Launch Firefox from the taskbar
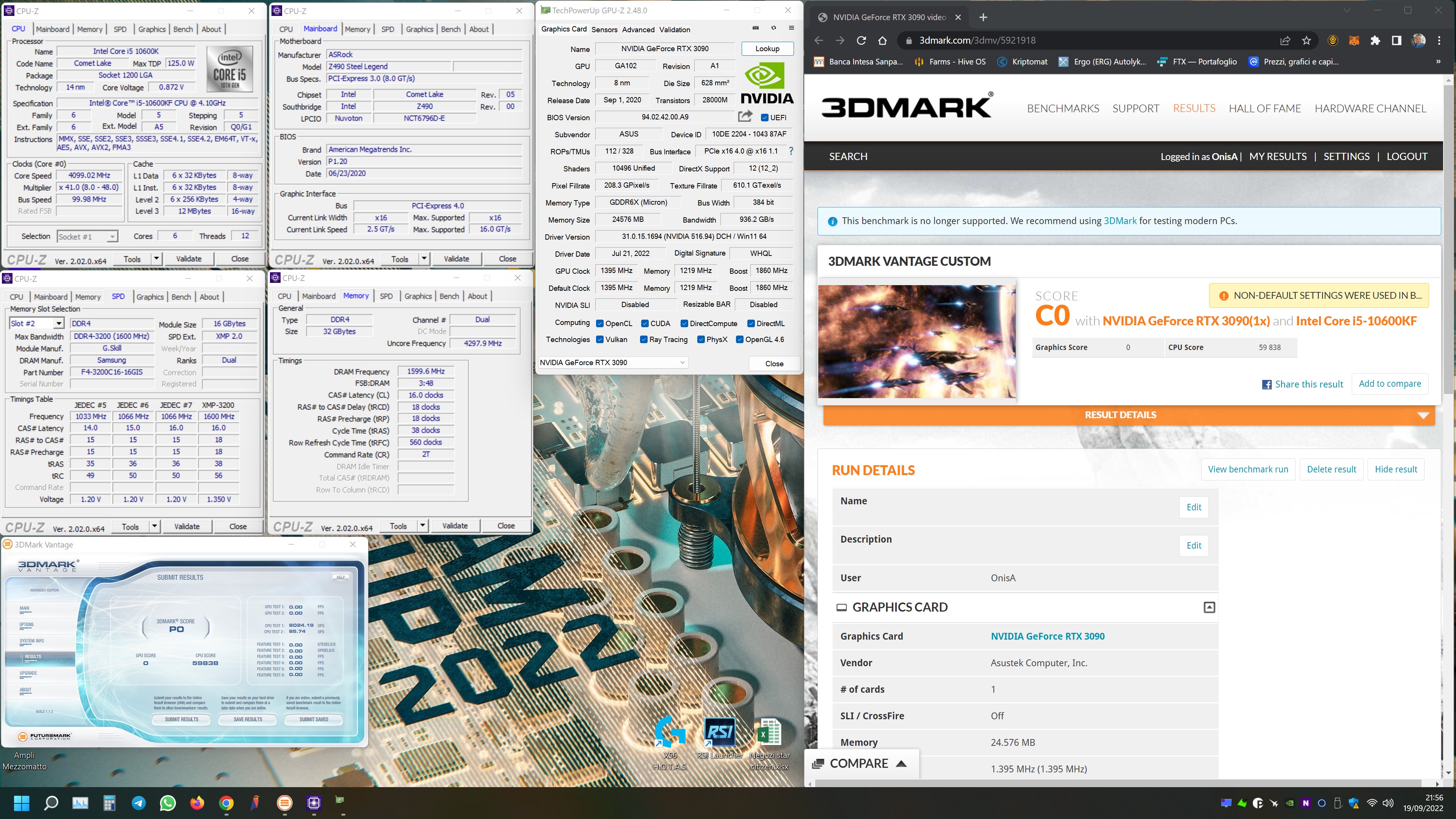The height and width of the screenshot is (819, 1456). (x=197, y=803)
